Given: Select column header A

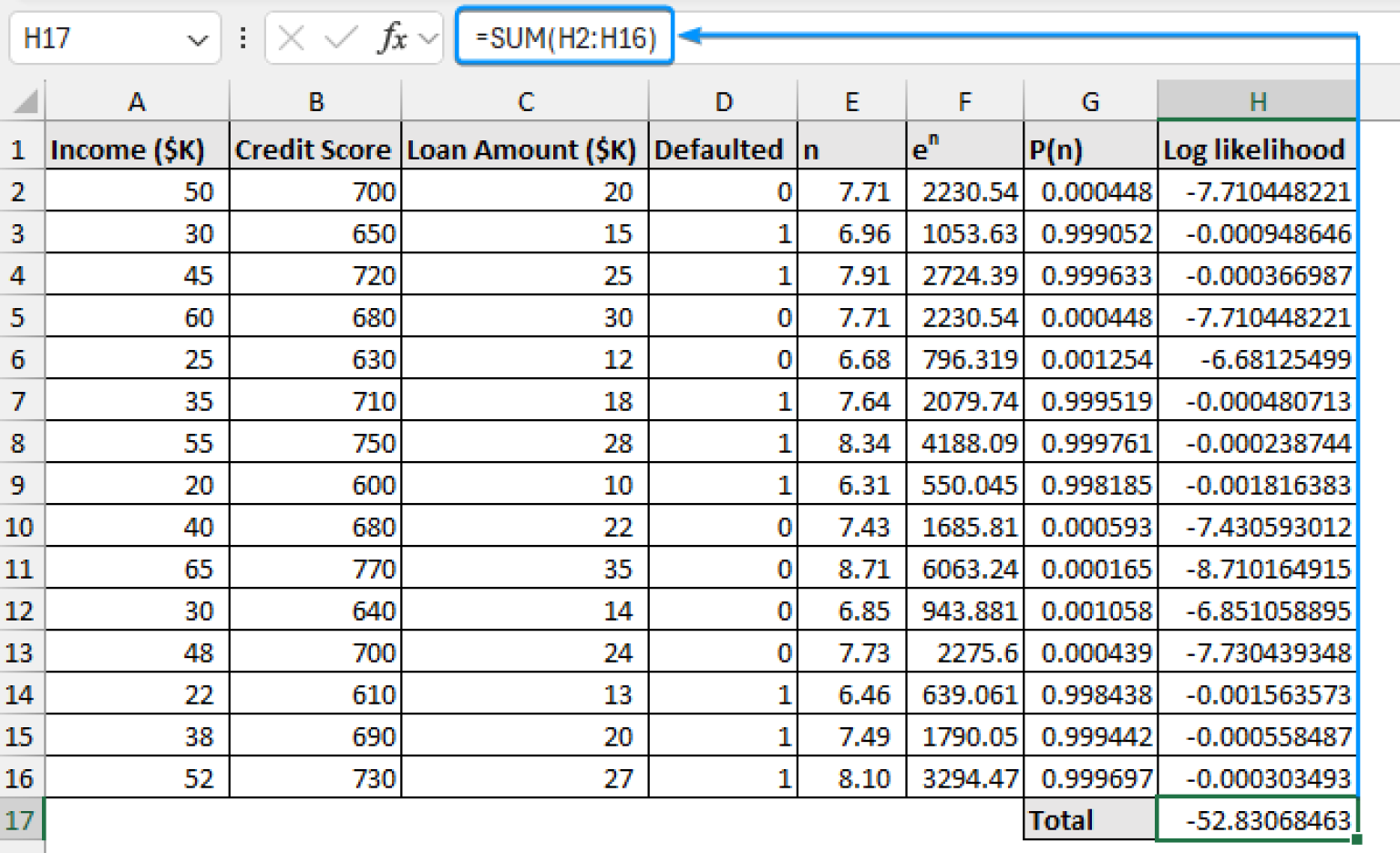Looking at the screenshot, I should point(137,101).
